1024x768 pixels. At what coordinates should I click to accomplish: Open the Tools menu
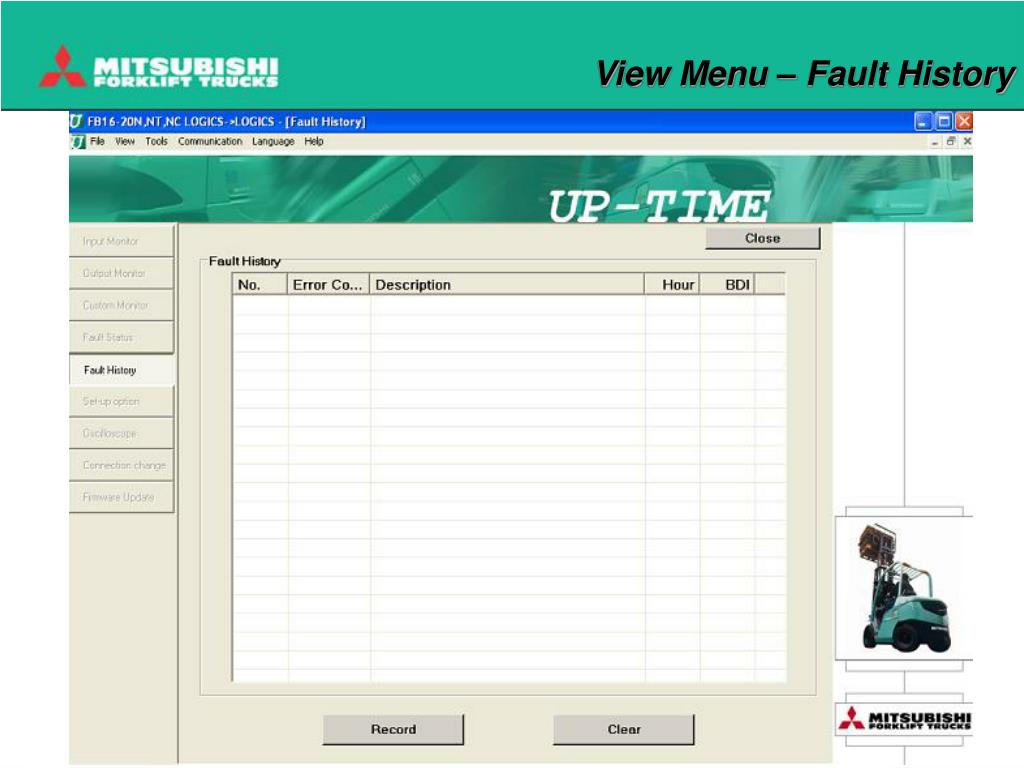coord(156,141)
